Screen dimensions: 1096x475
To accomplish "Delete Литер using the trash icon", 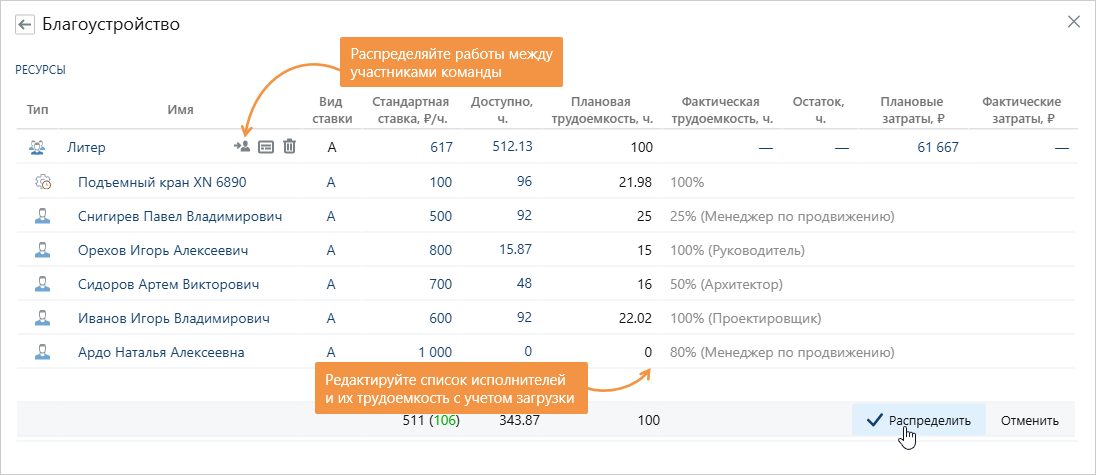I will [x=289, y=147].
